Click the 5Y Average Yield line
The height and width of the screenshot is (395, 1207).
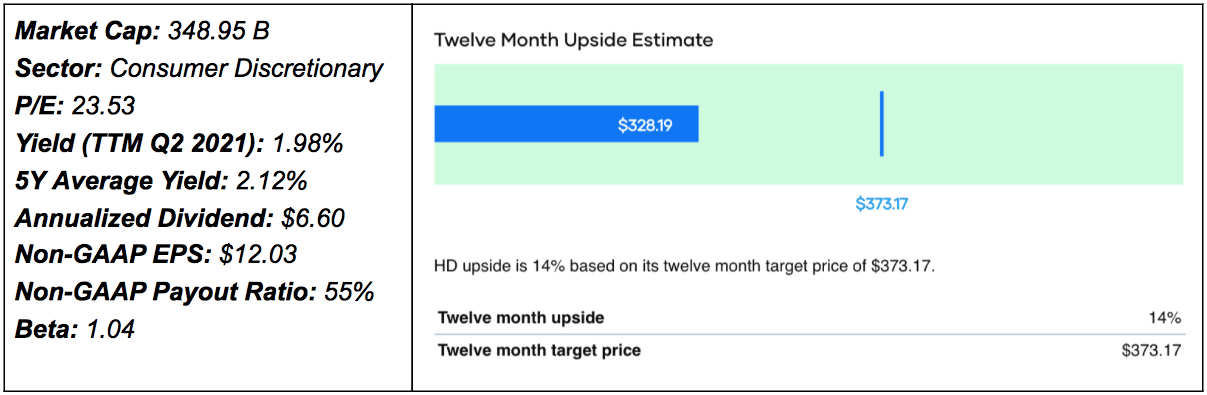coord(161,180)
